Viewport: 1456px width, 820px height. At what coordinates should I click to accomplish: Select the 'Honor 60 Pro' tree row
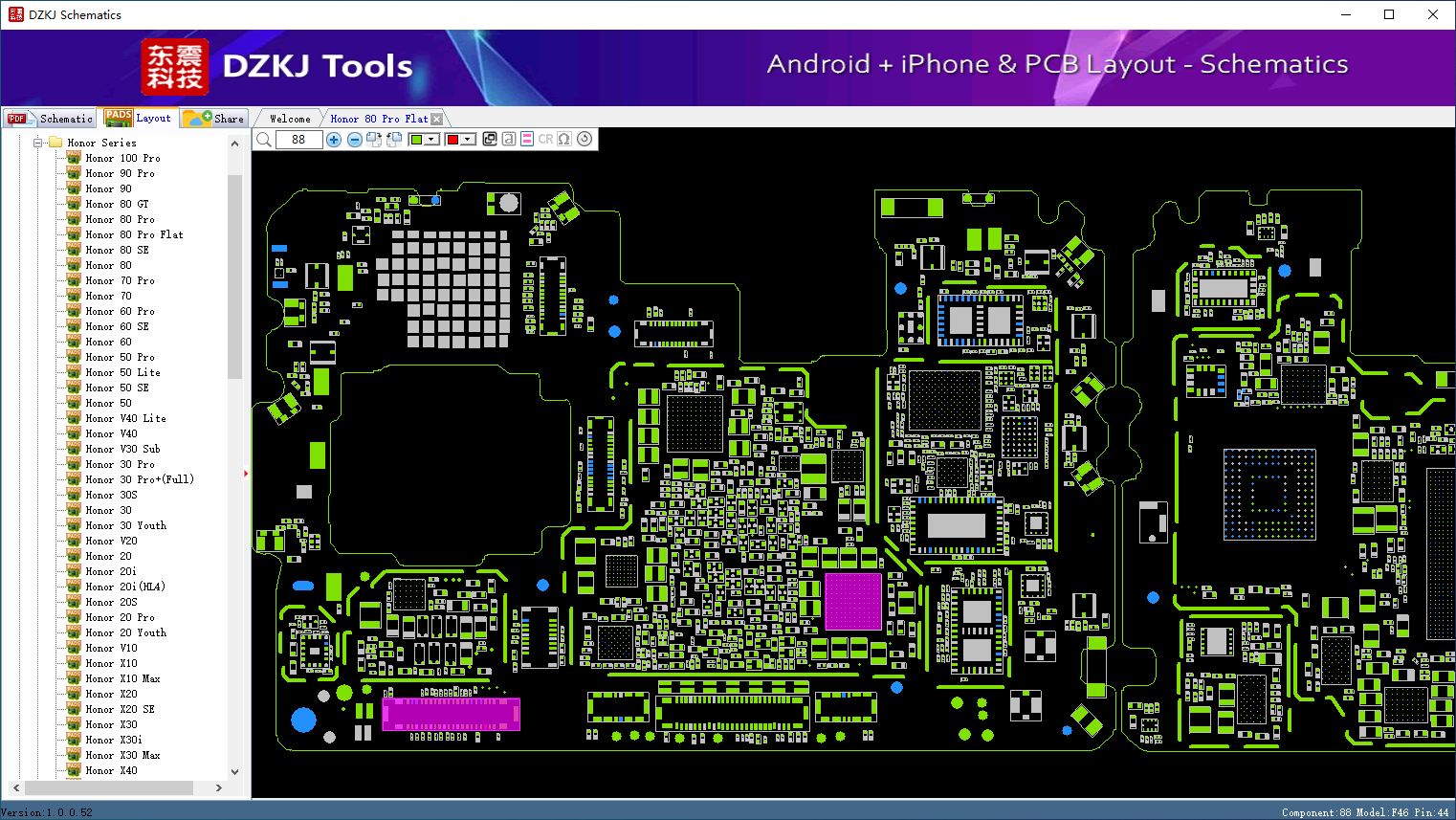pos(120,311)
